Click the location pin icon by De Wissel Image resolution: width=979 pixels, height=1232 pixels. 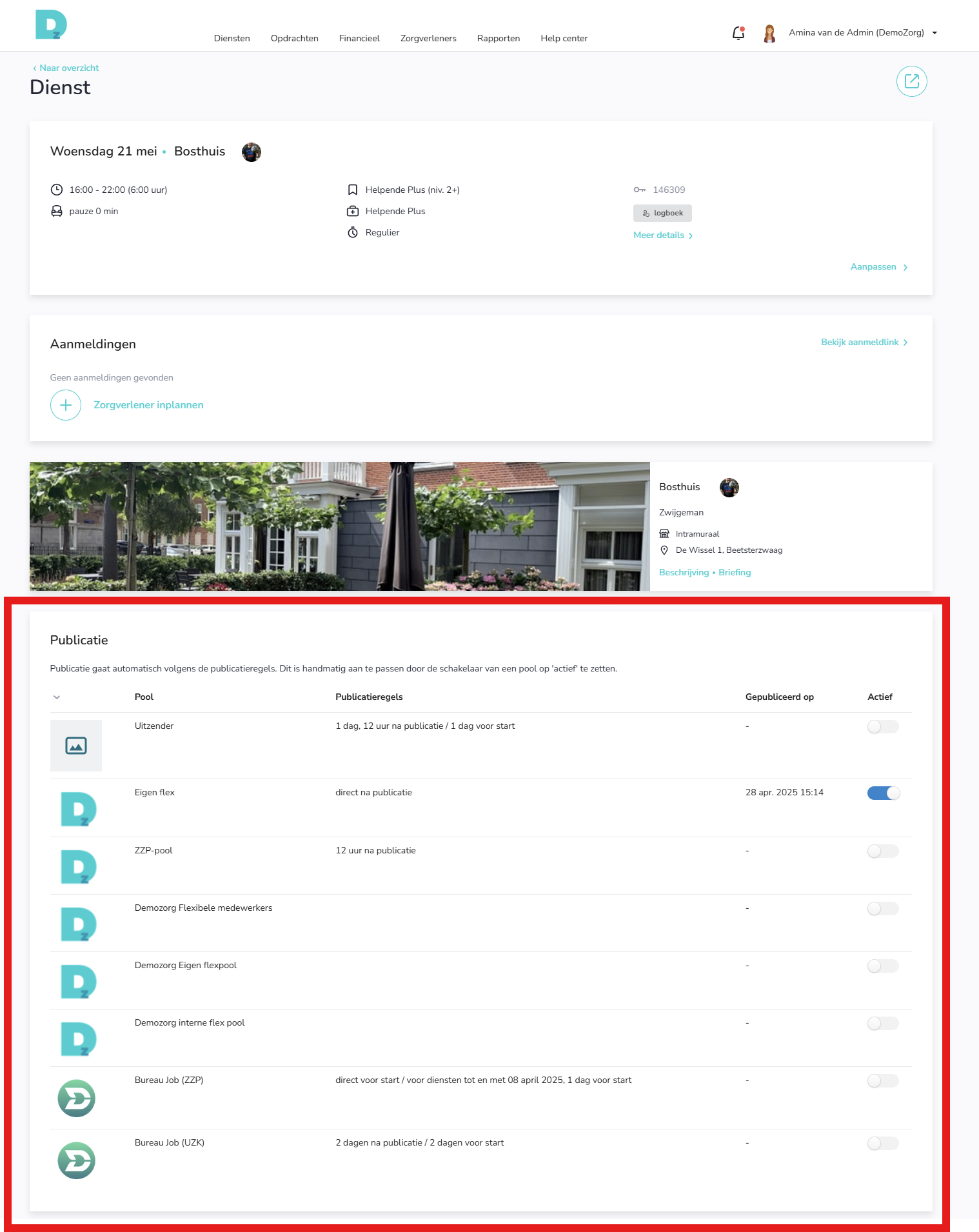click(664, 550)
